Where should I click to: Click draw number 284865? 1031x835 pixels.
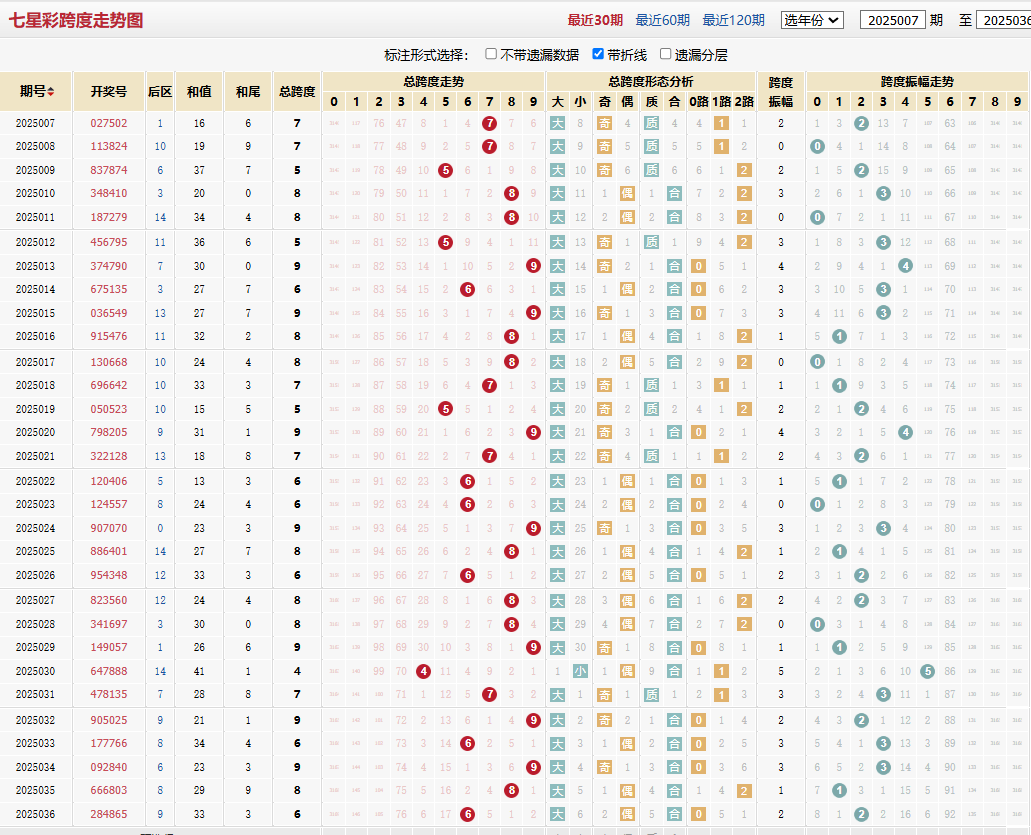click(108, 814)
